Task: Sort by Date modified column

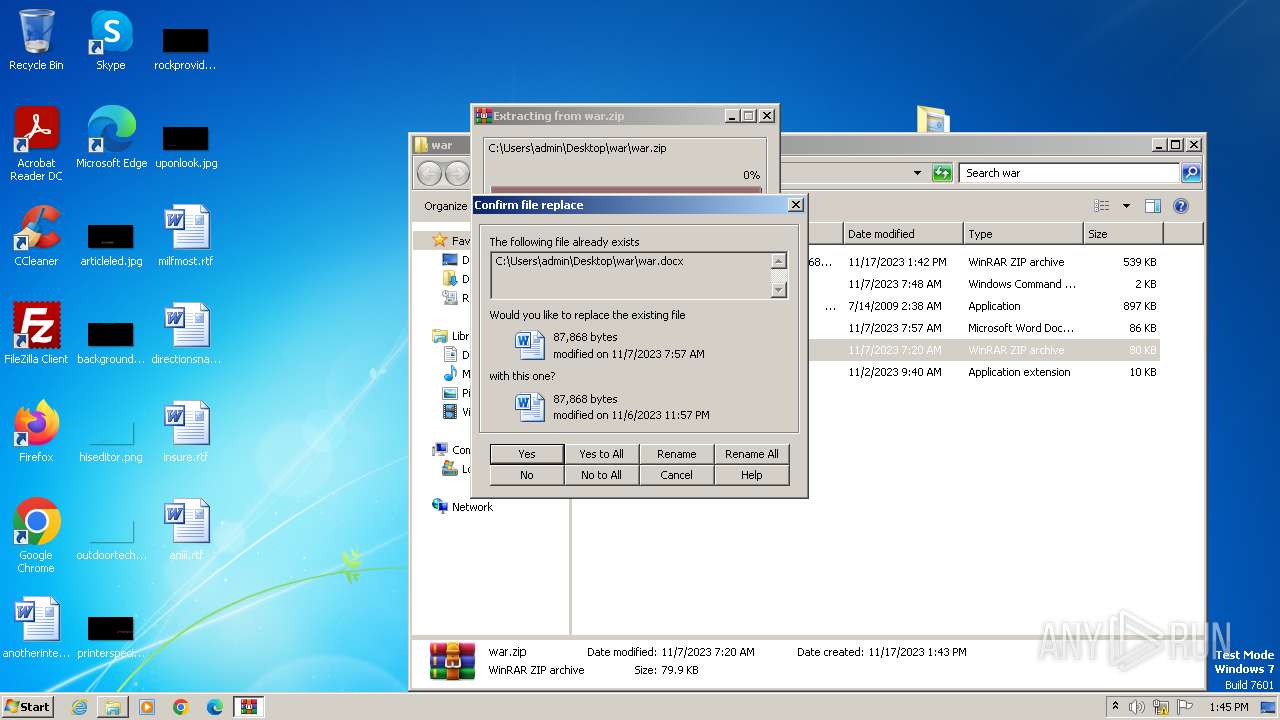Action: [x=902, y=234]
